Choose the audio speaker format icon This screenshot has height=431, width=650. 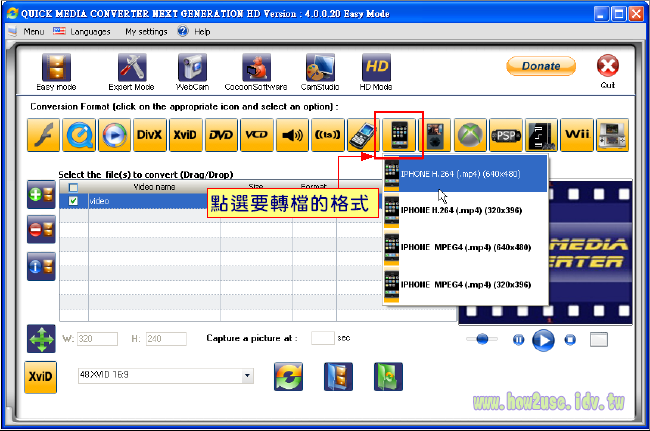point(291,134)
